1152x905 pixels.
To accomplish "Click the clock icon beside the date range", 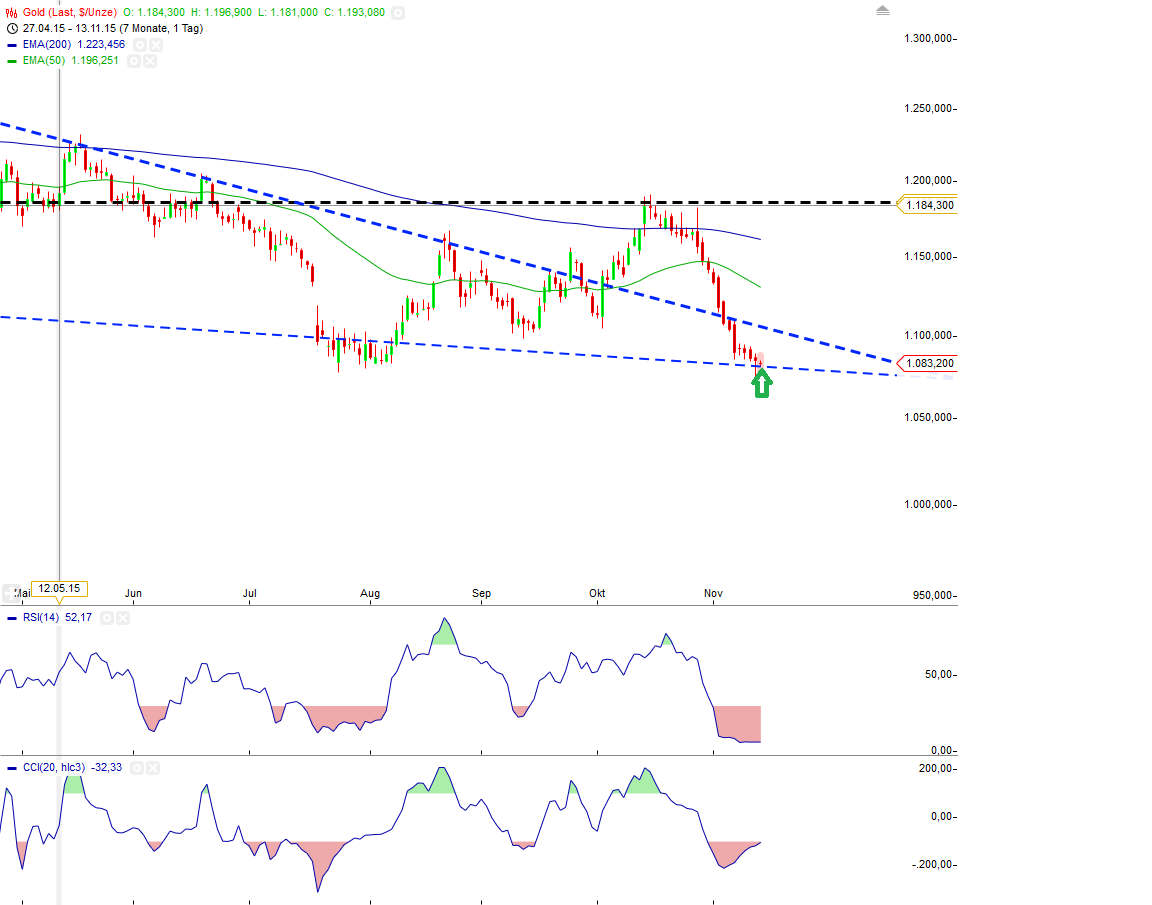I will click(x=11, y=28).
